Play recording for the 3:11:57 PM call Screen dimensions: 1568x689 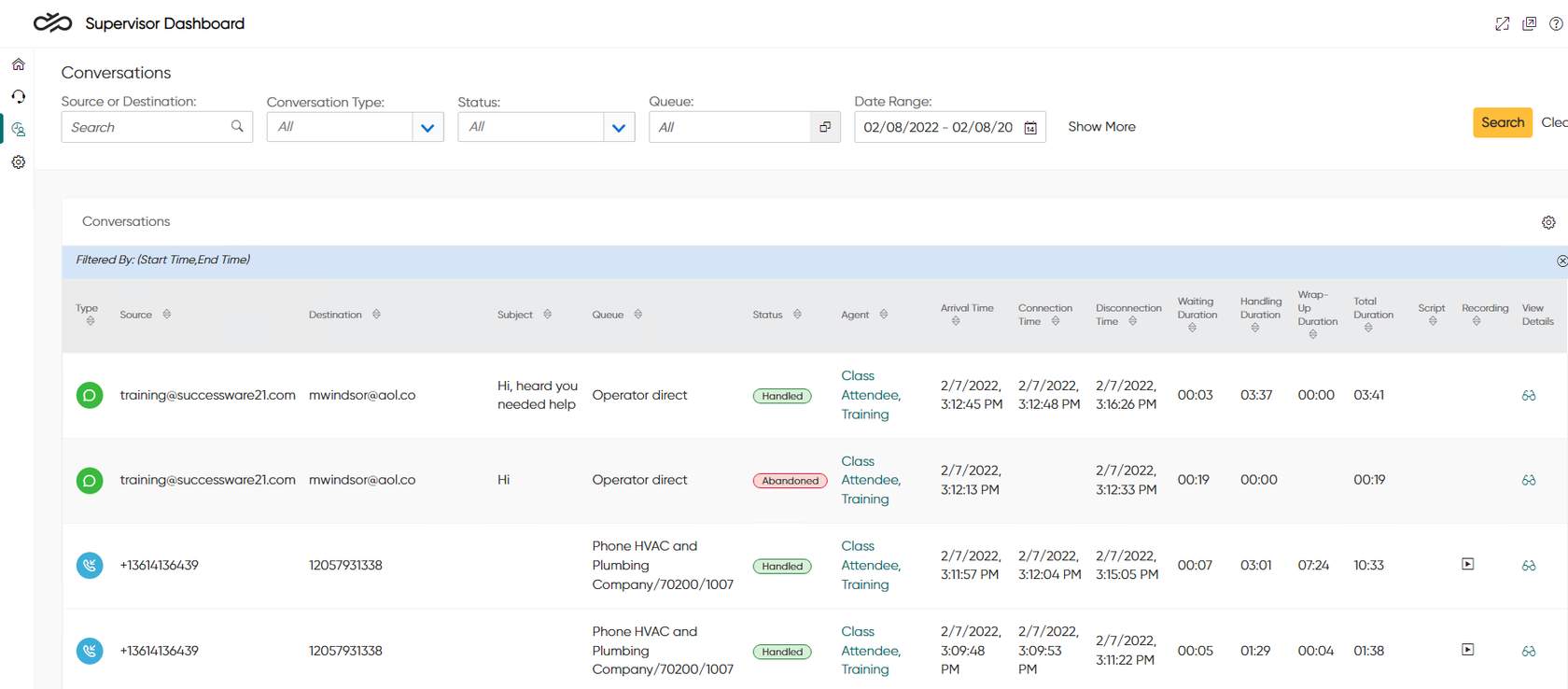point(1467,564)
